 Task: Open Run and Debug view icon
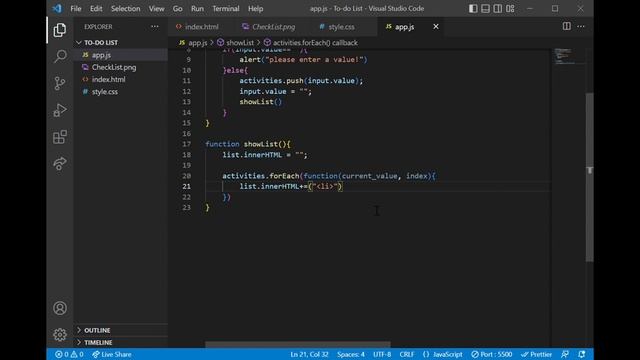(x=60, y=110)
